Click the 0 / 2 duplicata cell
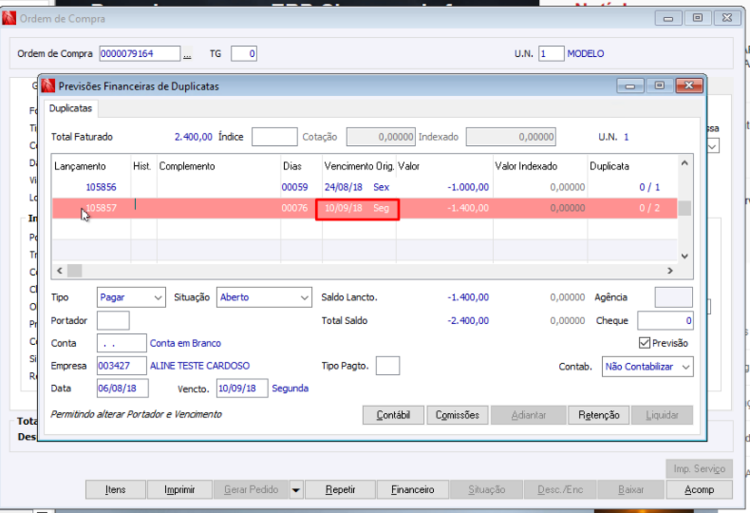 tap(649, 208)
